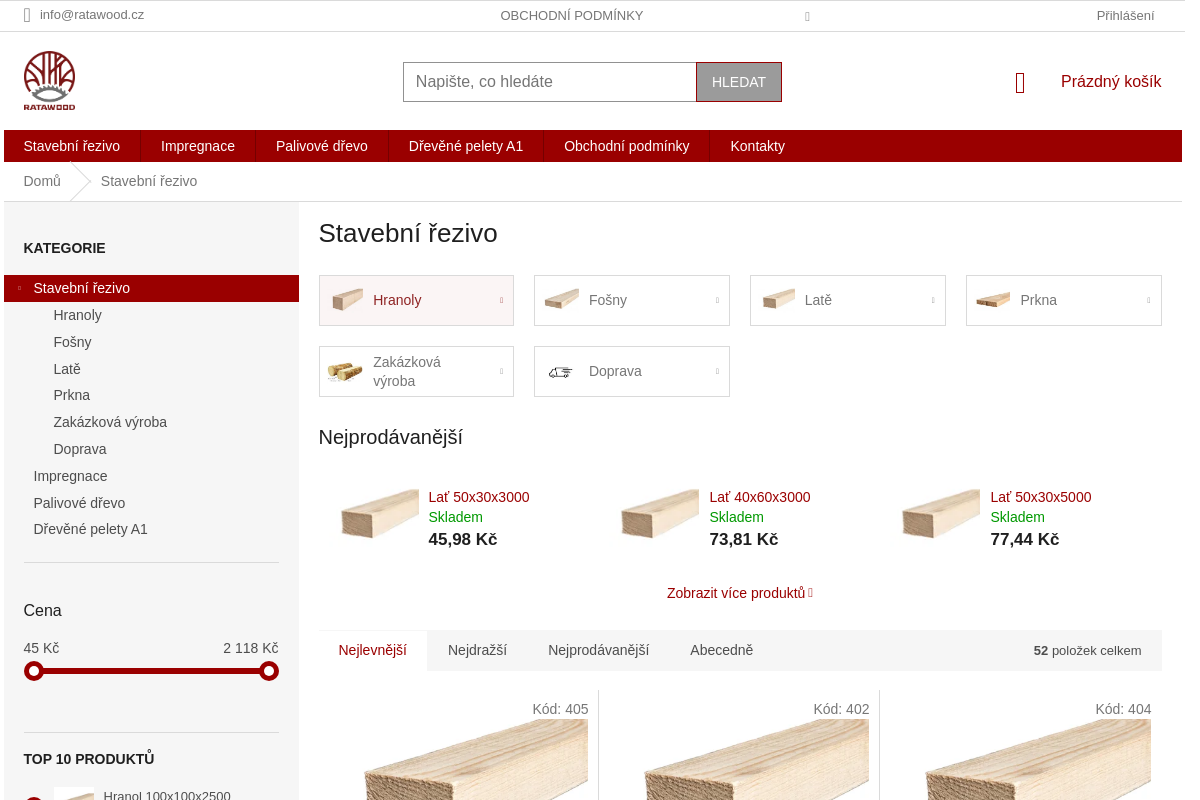Select Latě in sidebar categories

[x=67, y=369]
